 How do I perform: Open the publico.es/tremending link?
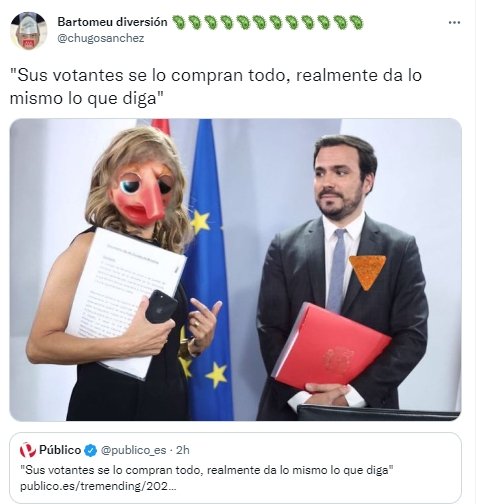(x=98, y=486)
